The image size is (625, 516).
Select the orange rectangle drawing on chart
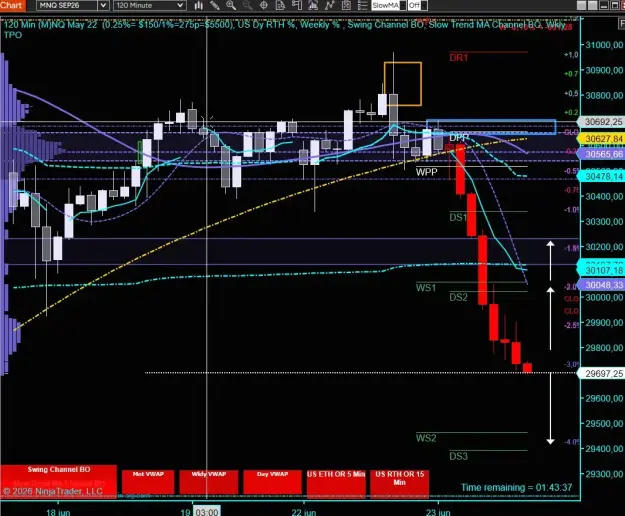[403, 84]
